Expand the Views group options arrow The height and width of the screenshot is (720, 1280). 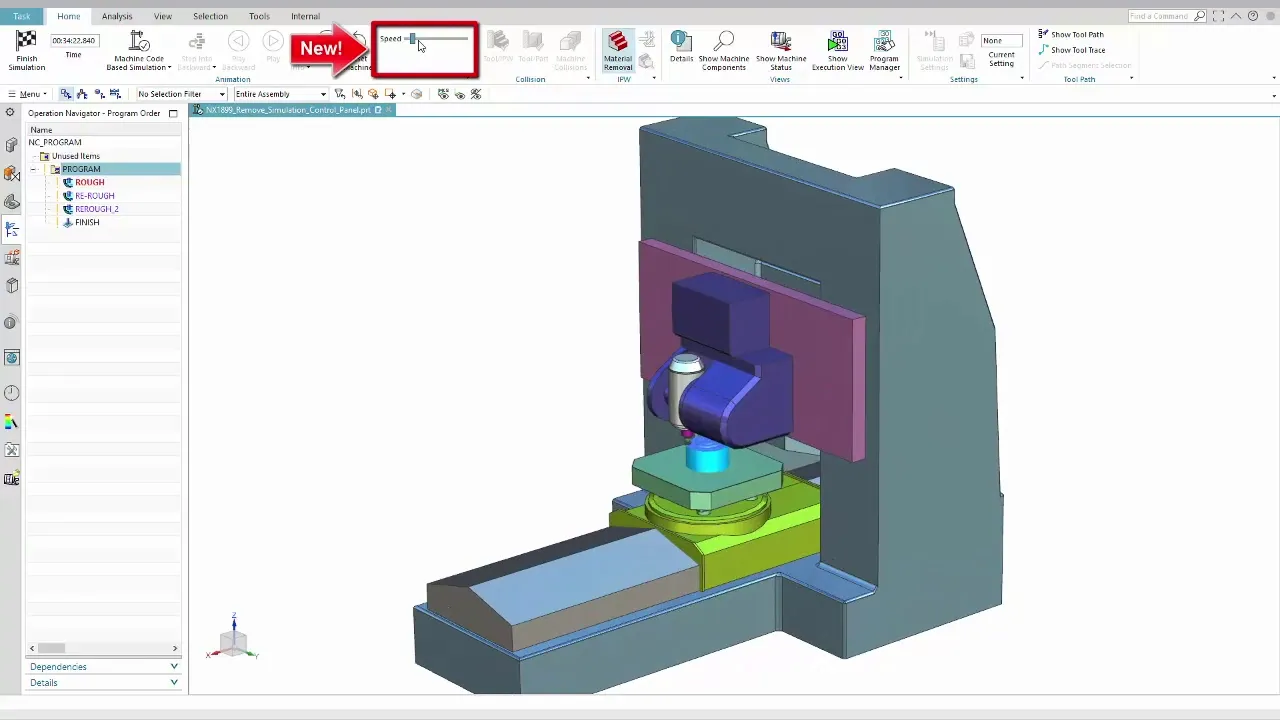click(900, 79)
